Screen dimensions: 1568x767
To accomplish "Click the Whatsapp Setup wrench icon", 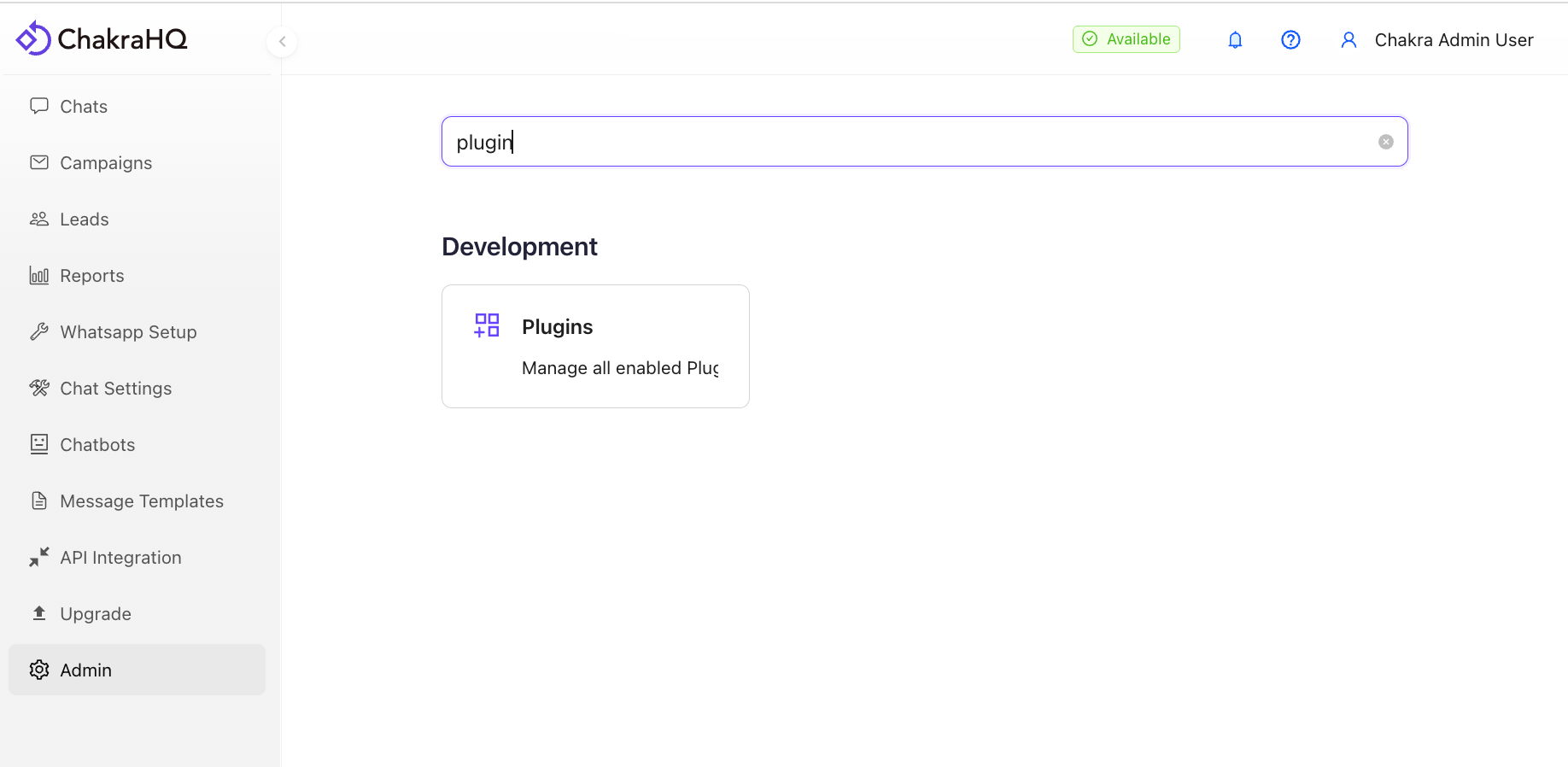I will [x=39, y=332].
